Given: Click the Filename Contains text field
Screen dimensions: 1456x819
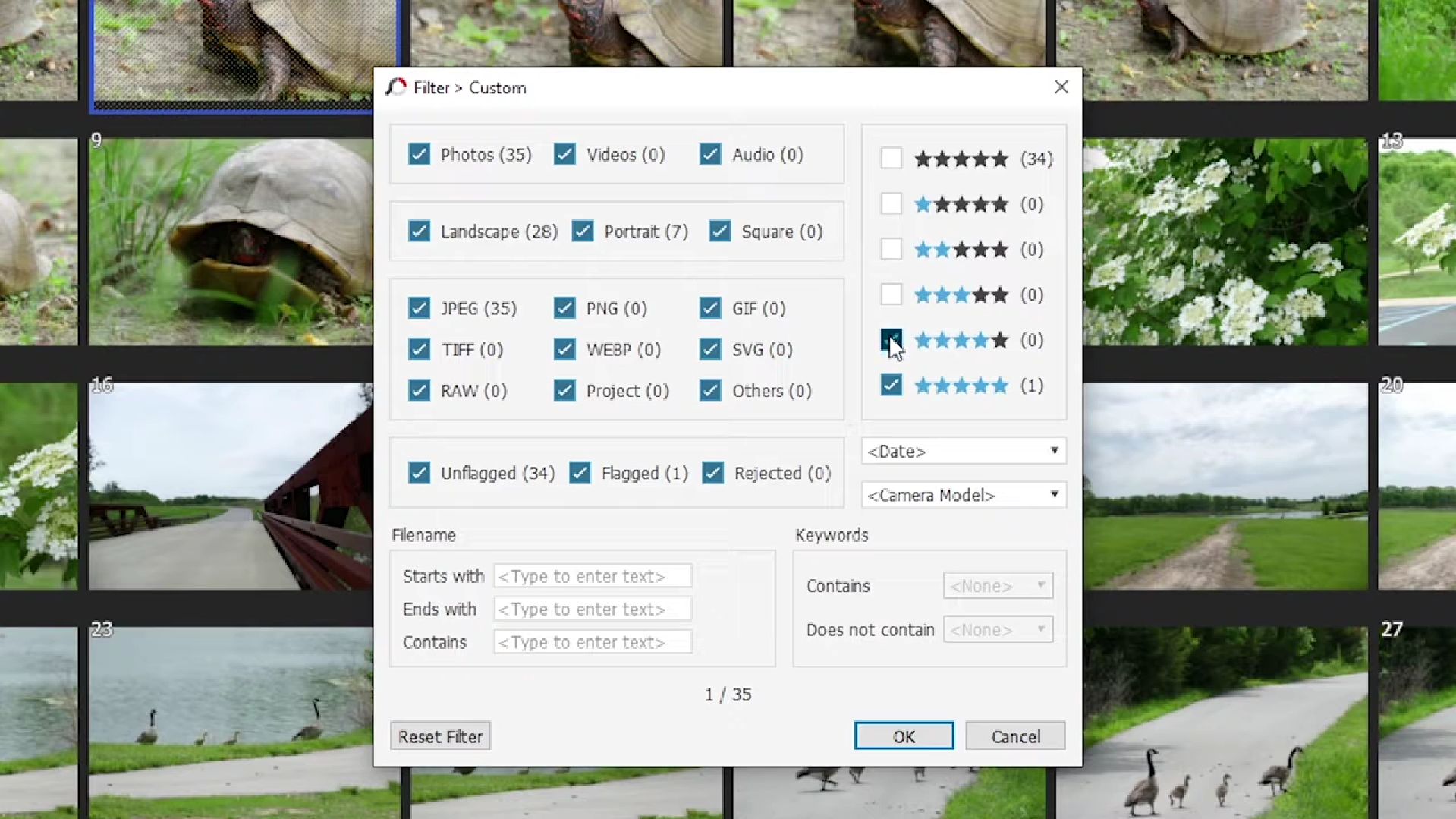Looking at the screenshot, I should tap(593, 642).
